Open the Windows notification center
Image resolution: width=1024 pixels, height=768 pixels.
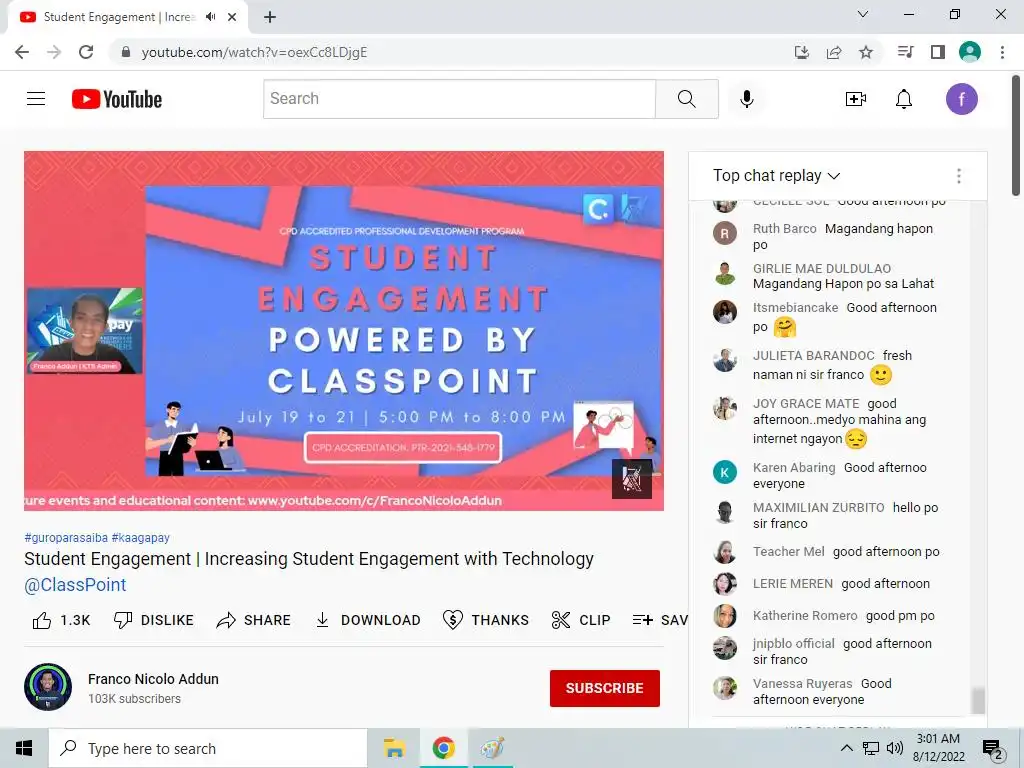[x=993, y=749]
